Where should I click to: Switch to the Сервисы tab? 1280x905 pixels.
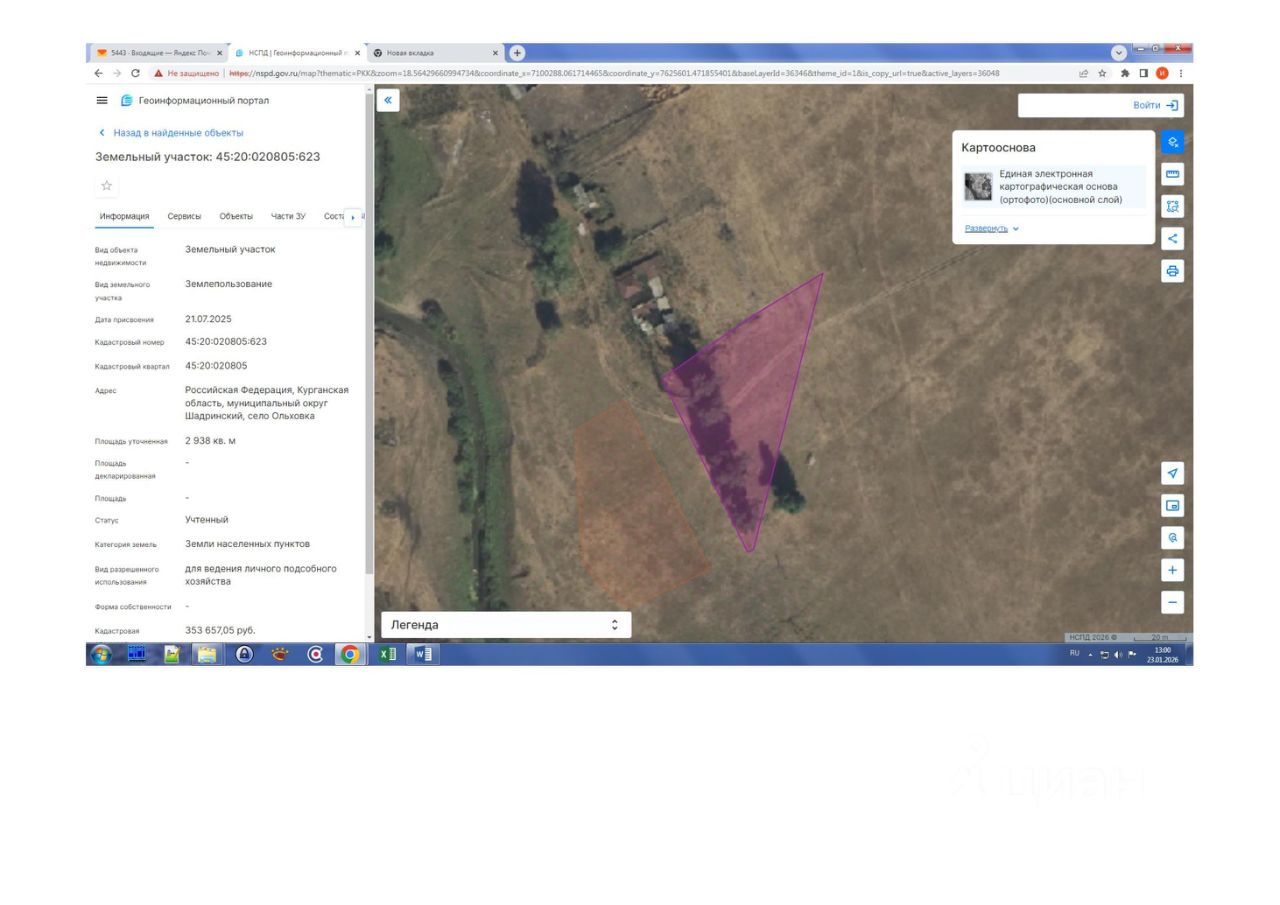pos(184,216)
